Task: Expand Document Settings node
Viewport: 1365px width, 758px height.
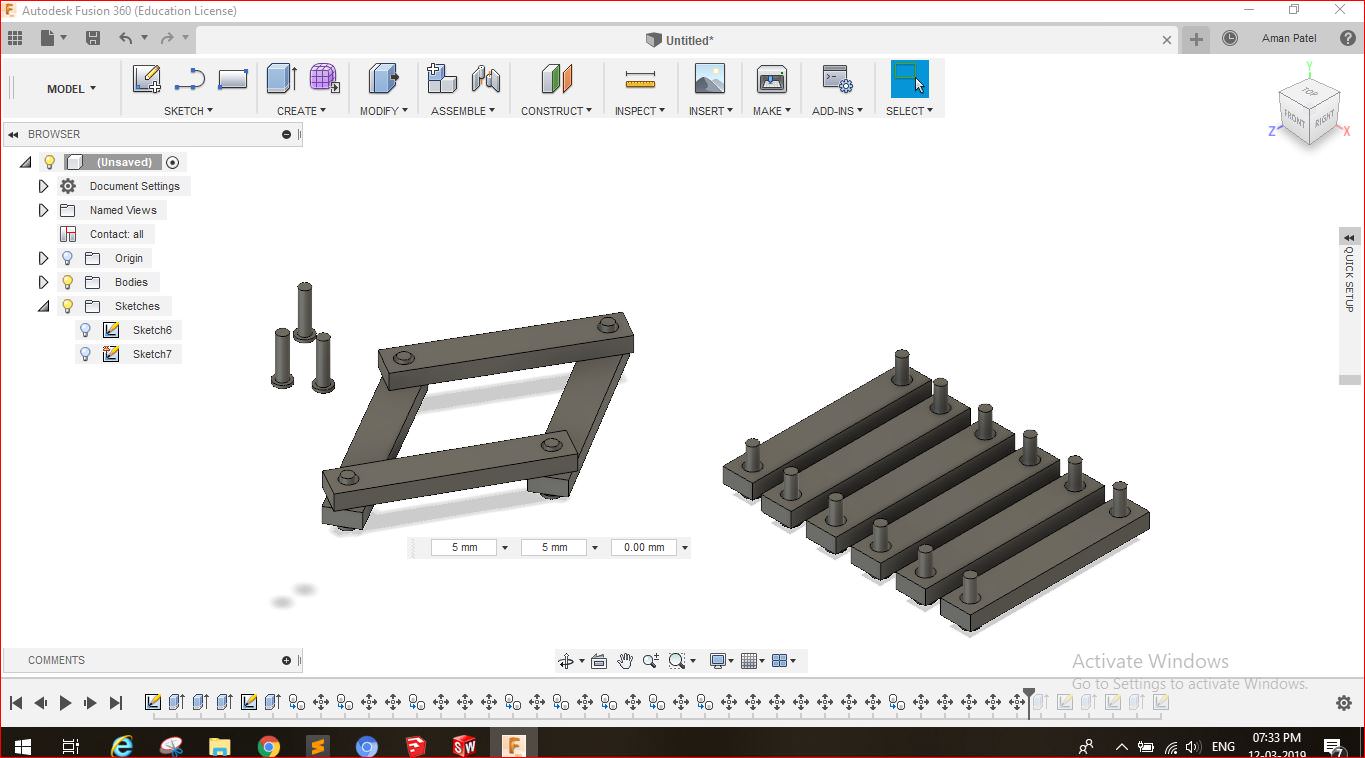Action: coord(43,186)
